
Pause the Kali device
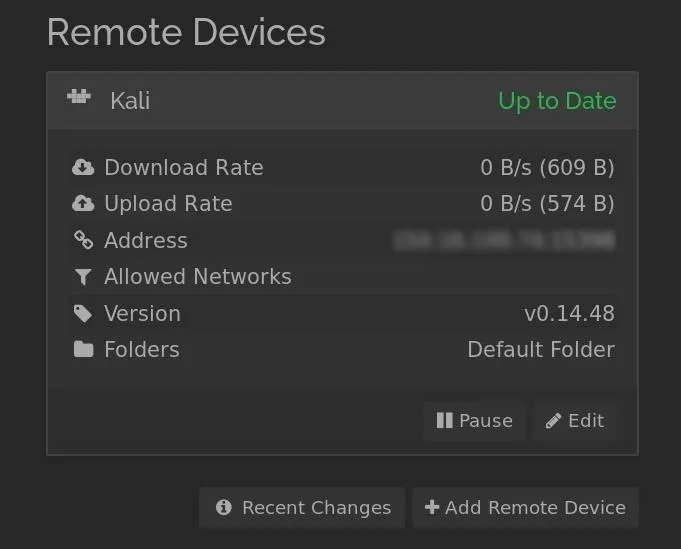click(475, 420)
